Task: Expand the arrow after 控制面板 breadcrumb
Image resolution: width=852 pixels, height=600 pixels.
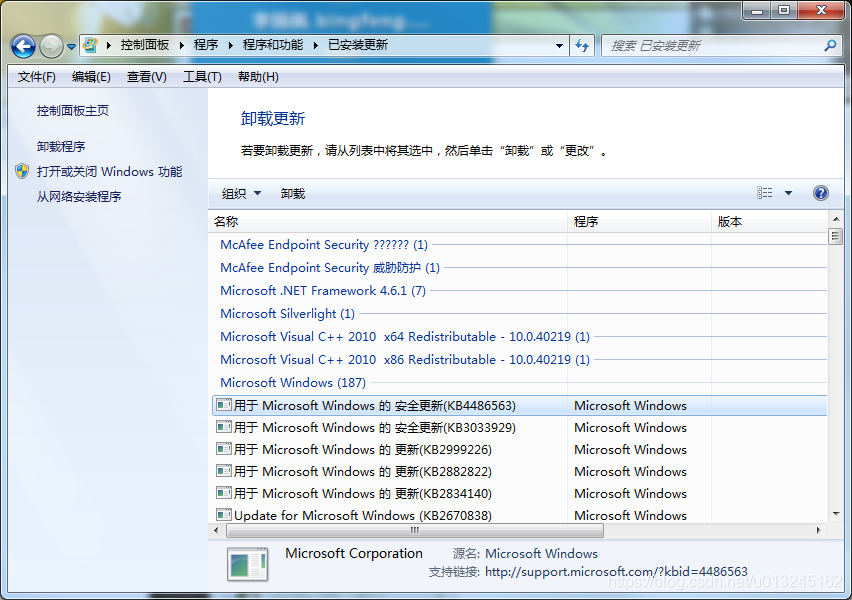Action: (181, 46)
